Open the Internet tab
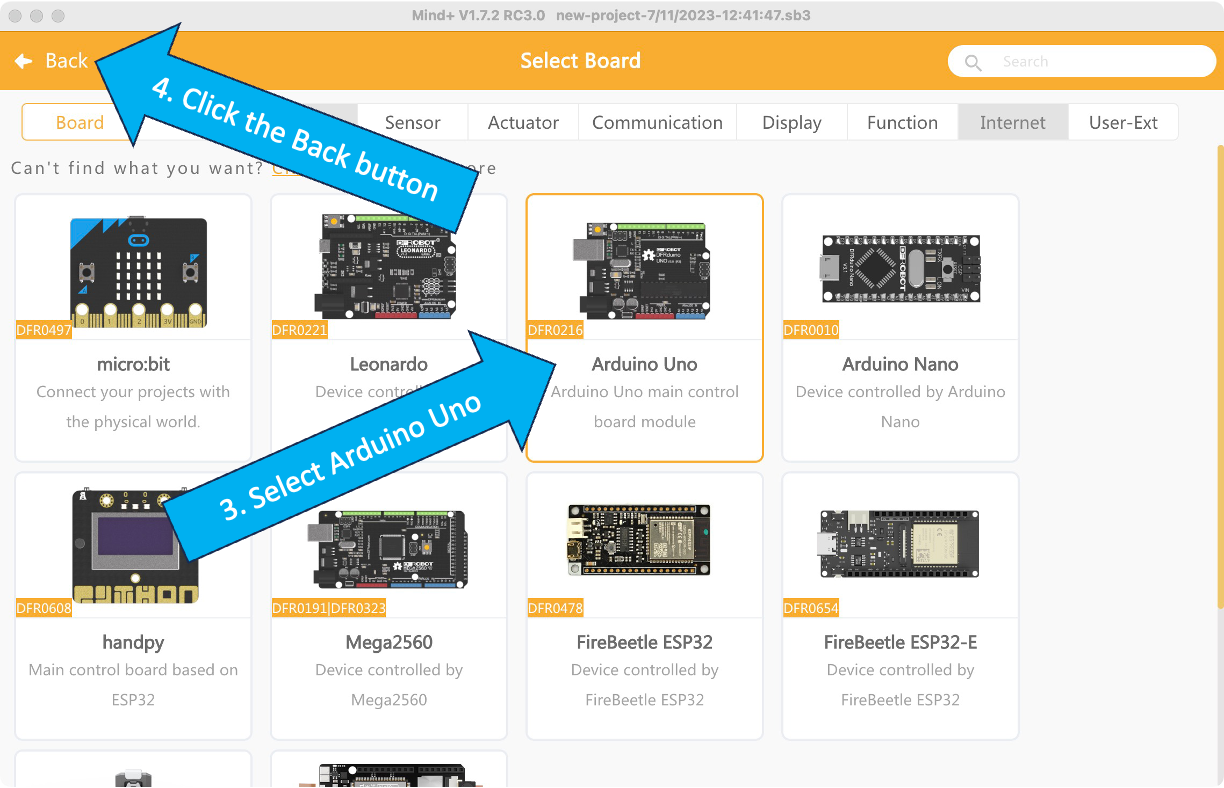 click(x=1012, y=123)
